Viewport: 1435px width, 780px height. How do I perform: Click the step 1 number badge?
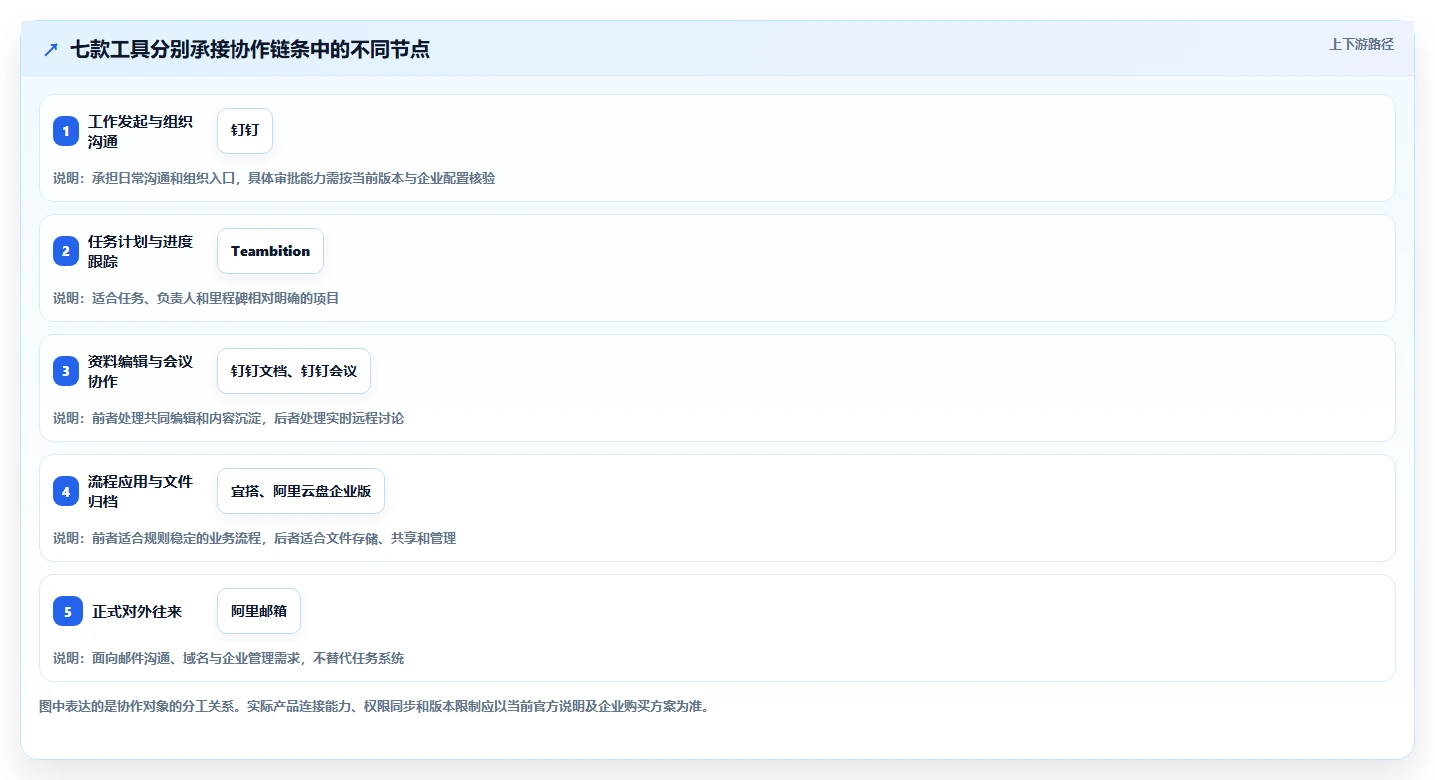tap(66, 131)
